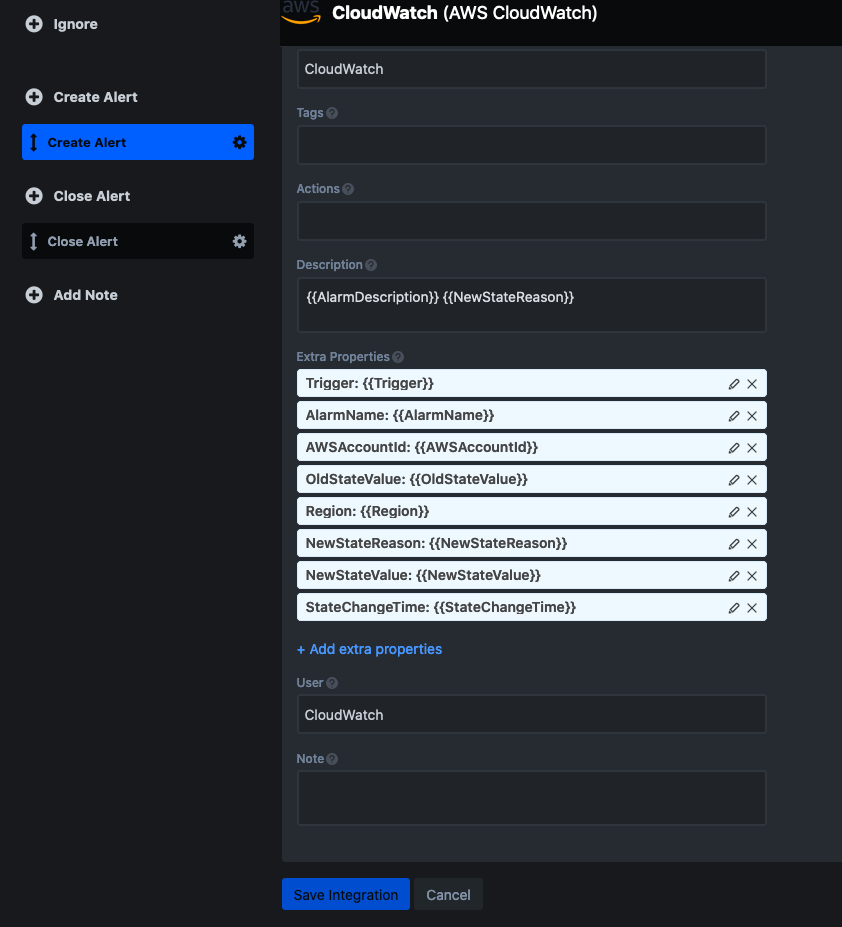
Task: Focus the User field containing CloudWatch
Action: pos(532,714)
